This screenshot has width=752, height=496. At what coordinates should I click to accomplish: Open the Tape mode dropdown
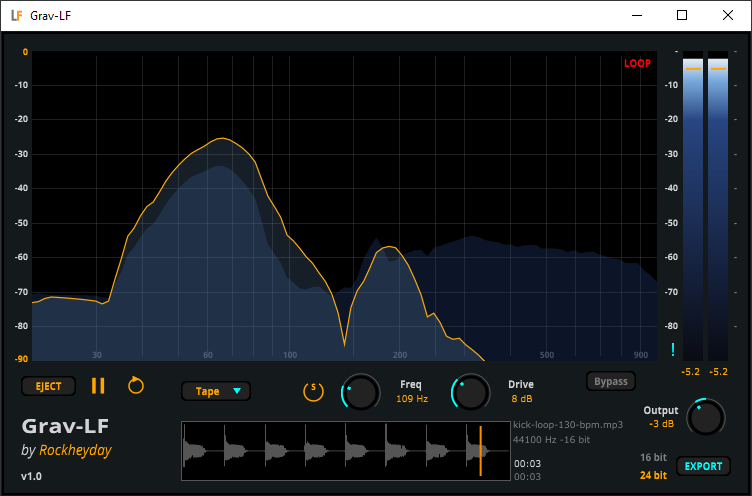point(216,391)
